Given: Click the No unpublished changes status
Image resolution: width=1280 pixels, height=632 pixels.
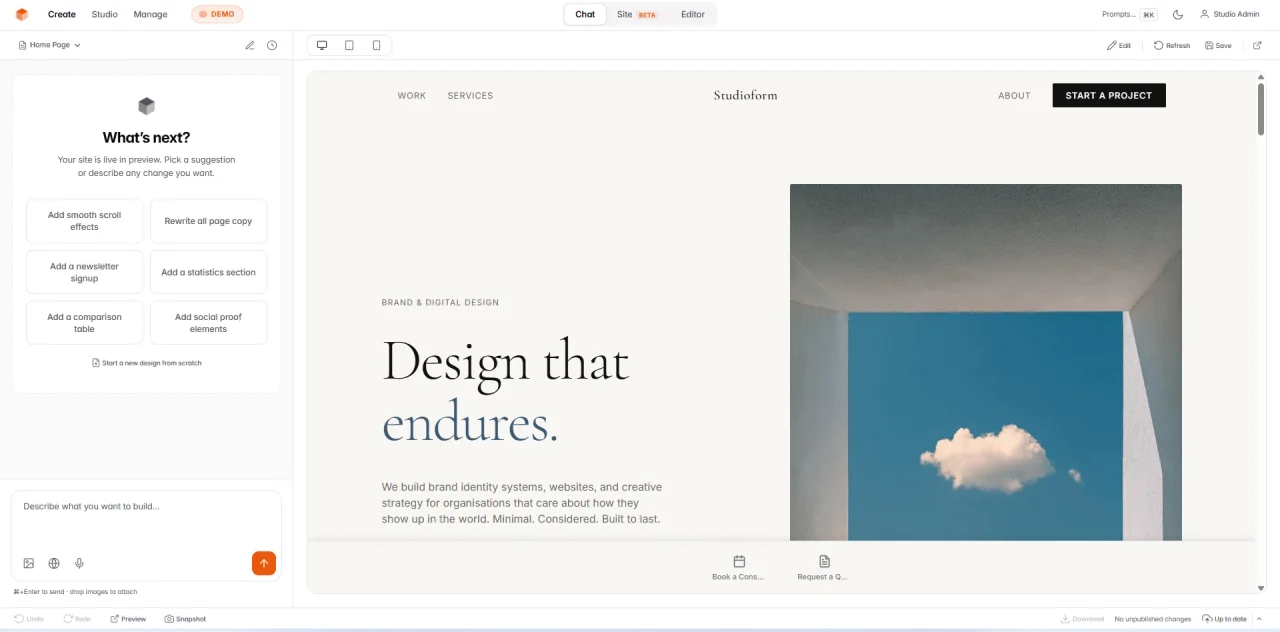Looking at the screenshot, I should tap(1152, 619).
